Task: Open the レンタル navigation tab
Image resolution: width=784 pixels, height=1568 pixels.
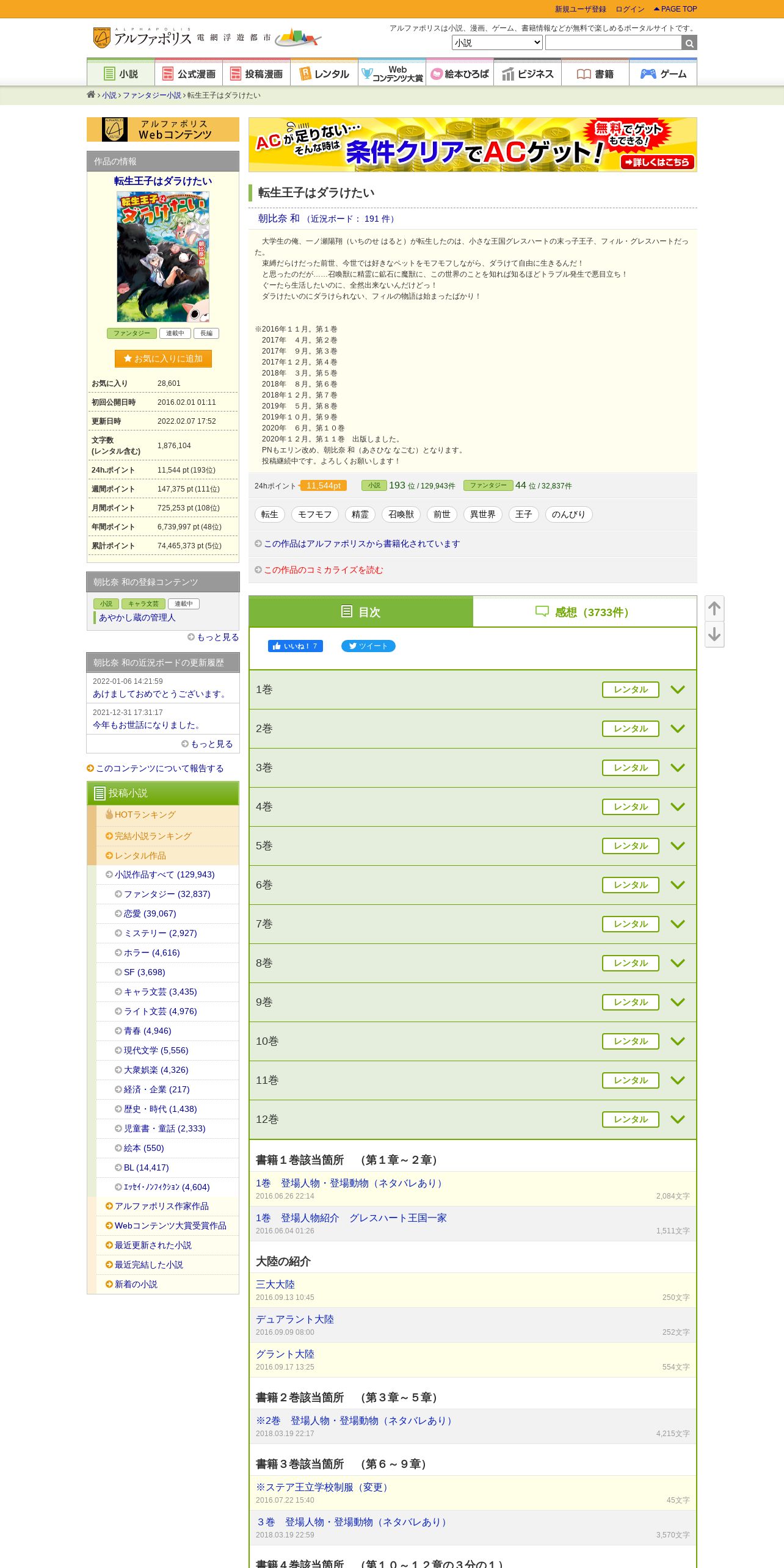Action: point(324,73)
